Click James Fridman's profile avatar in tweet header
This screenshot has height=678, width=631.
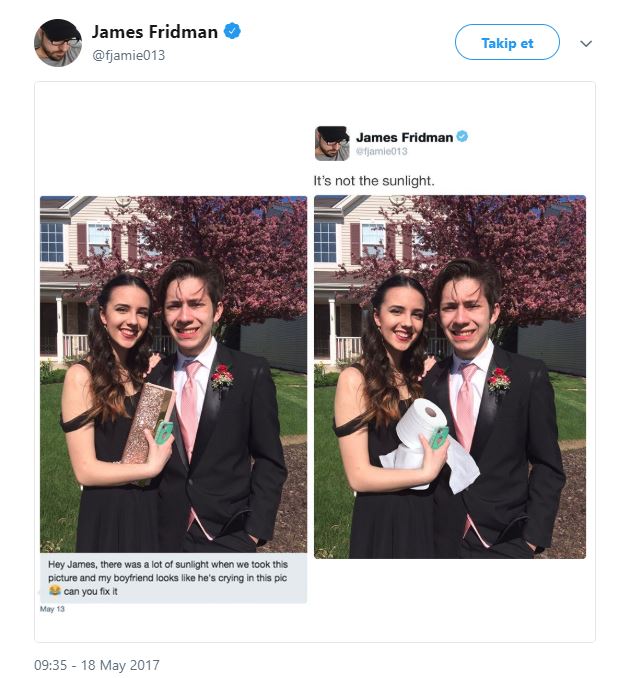point(58,42)
